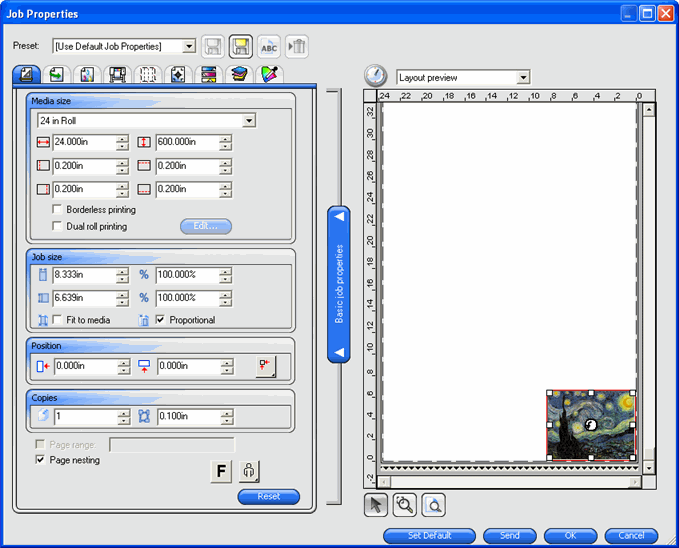Click the blue percent icon for height scale
This screenshot has width=679, height=548.
(144, 275)
